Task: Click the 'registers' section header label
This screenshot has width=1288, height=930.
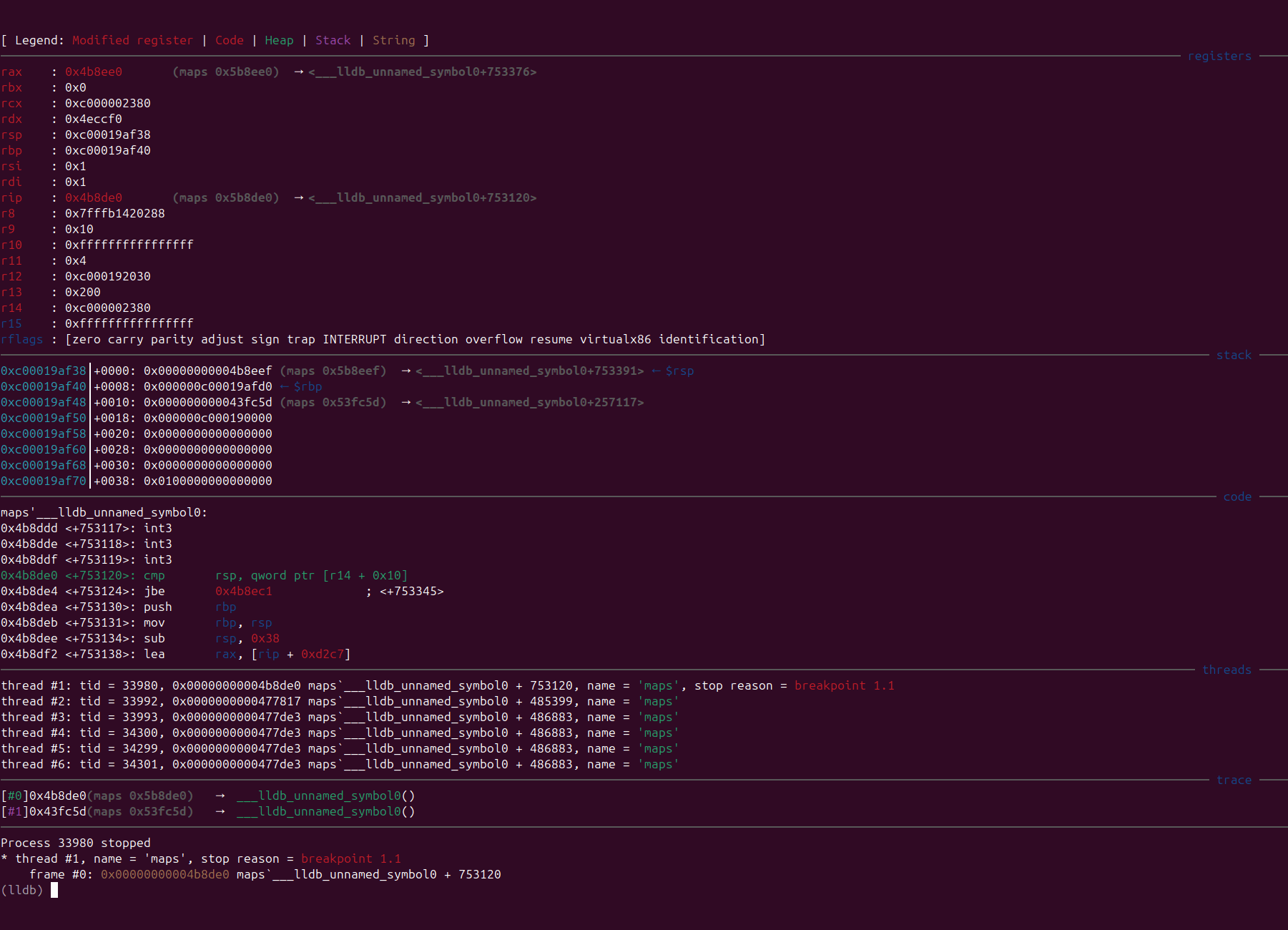Action: pyautogui.click(x=1219, y=56)
